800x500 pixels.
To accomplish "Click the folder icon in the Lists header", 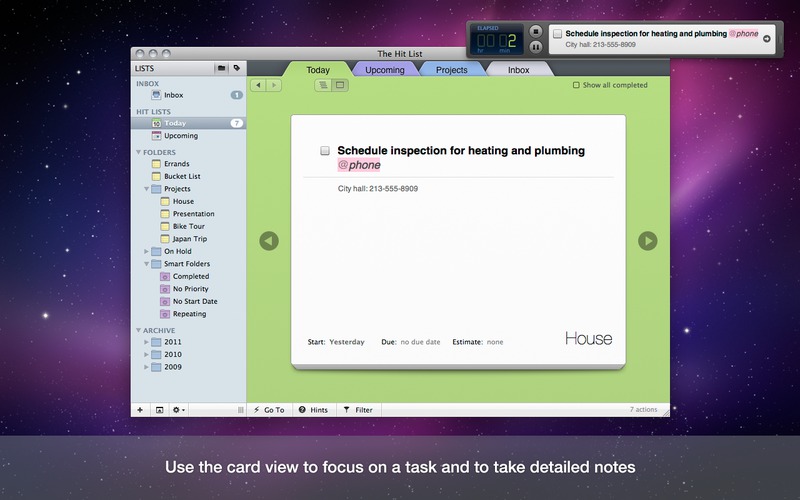I will [221, 68].
